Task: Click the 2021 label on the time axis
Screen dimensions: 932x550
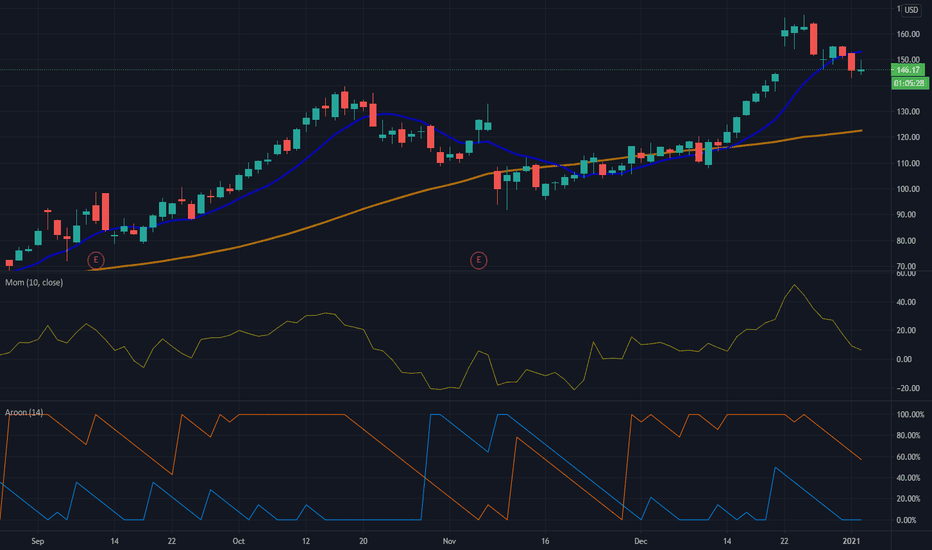Action: pos(851,541)
